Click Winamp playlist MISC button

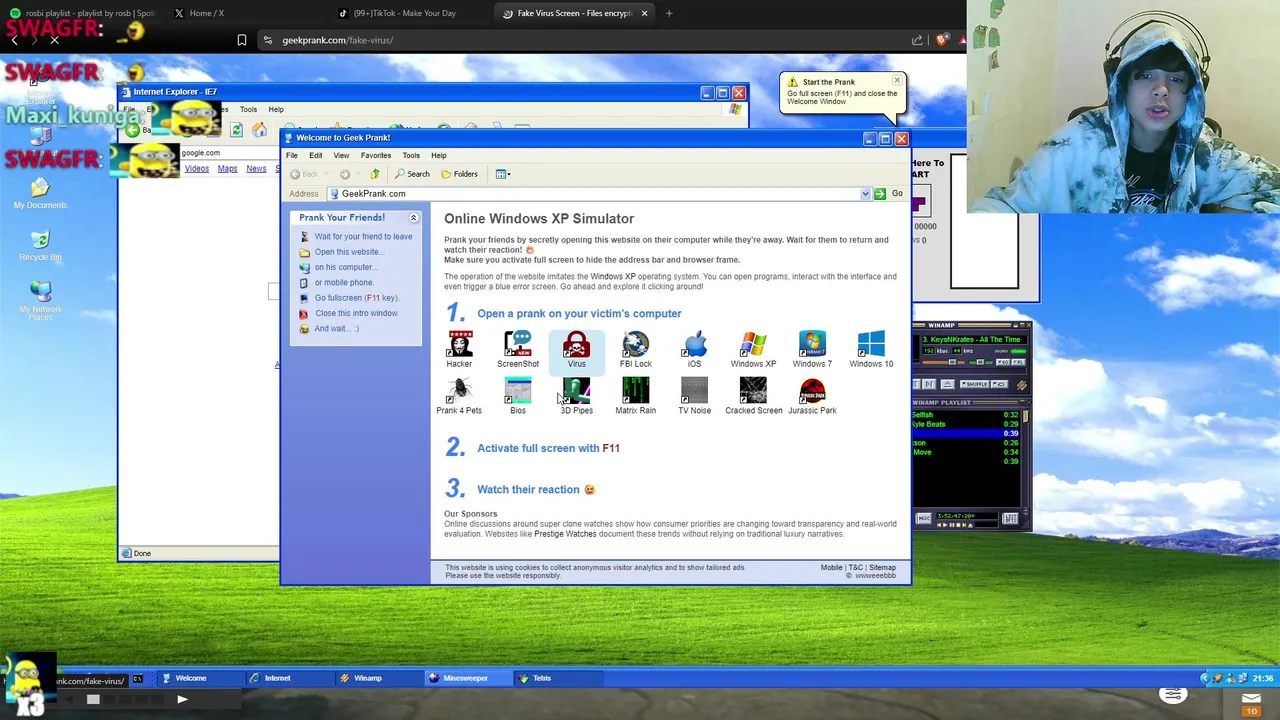click(923, 518)
